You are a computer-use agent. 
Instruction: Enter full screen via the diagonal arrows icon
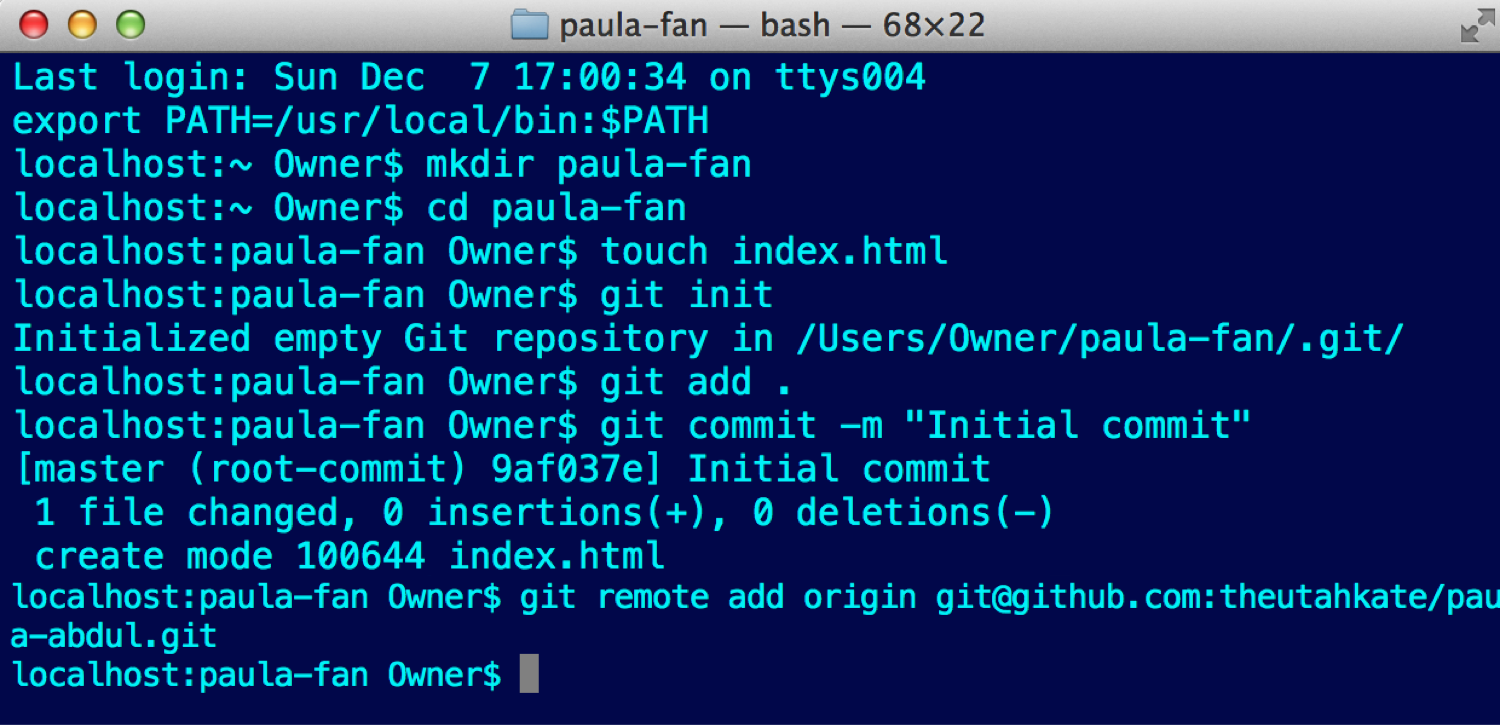coord(1476,25)
